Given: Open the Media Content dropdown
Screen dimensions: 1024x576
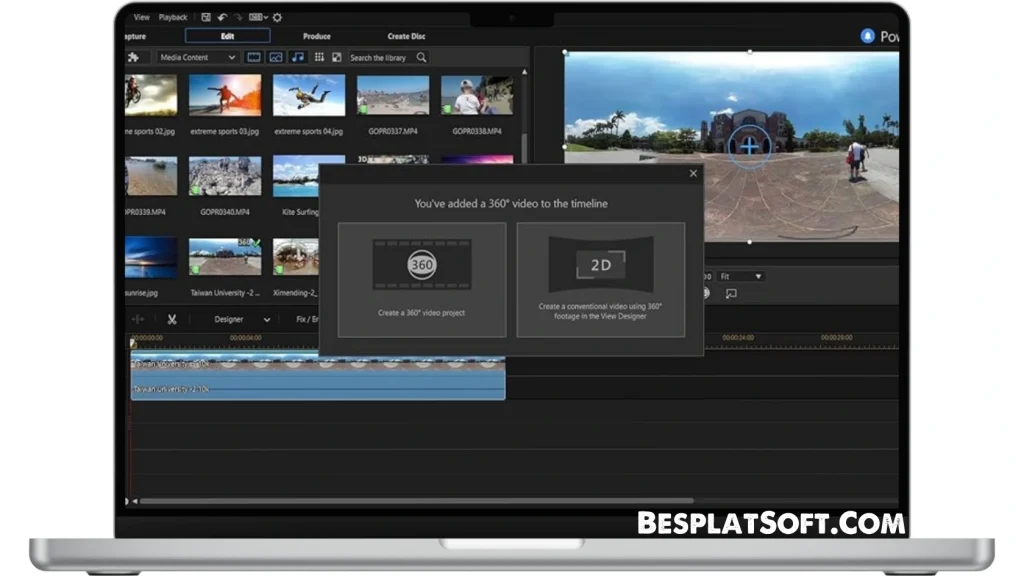Looking at the screenshot, I should pyautogui.click(x=197, y=58).
